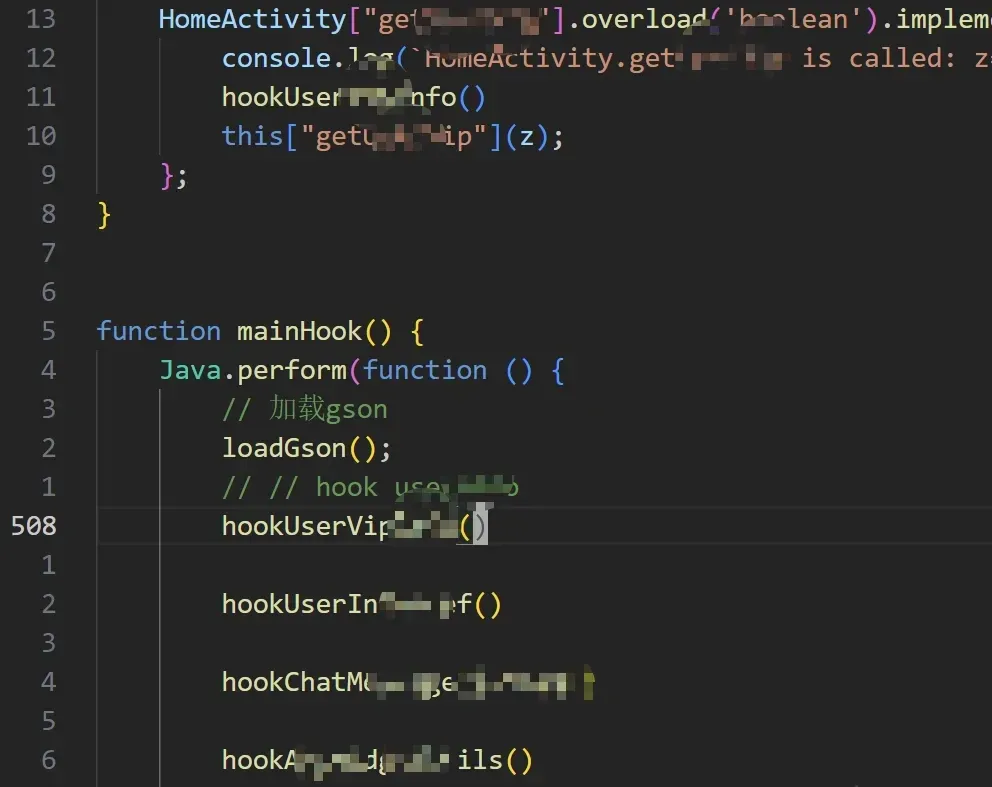Click the gutter number beside the 加载gson comment
Image resolution: width=992 pixels, height=787 pixels.
click(x=49, y=409)
